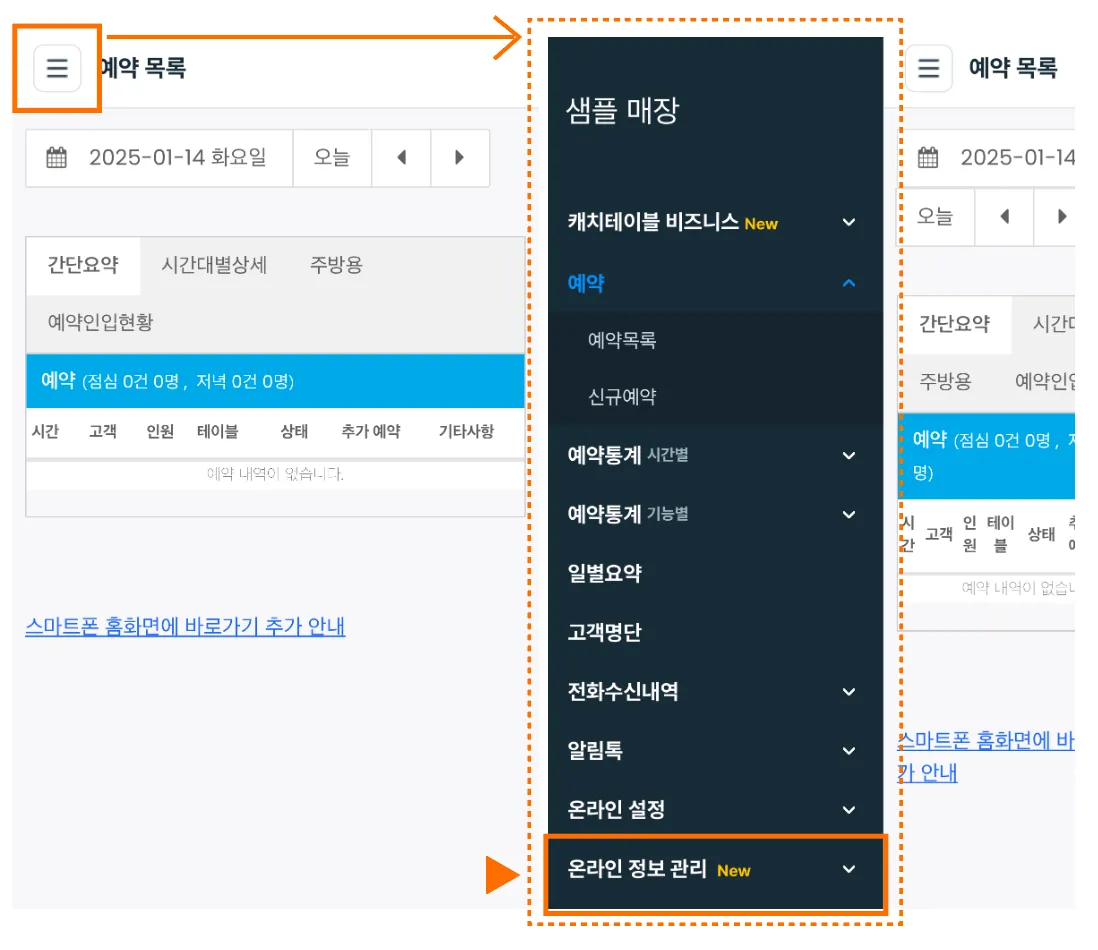This screenshot has height=950, width=1098.
Task: Switch to the 예약인입현황 tab on the left screen
Action: 100,322
